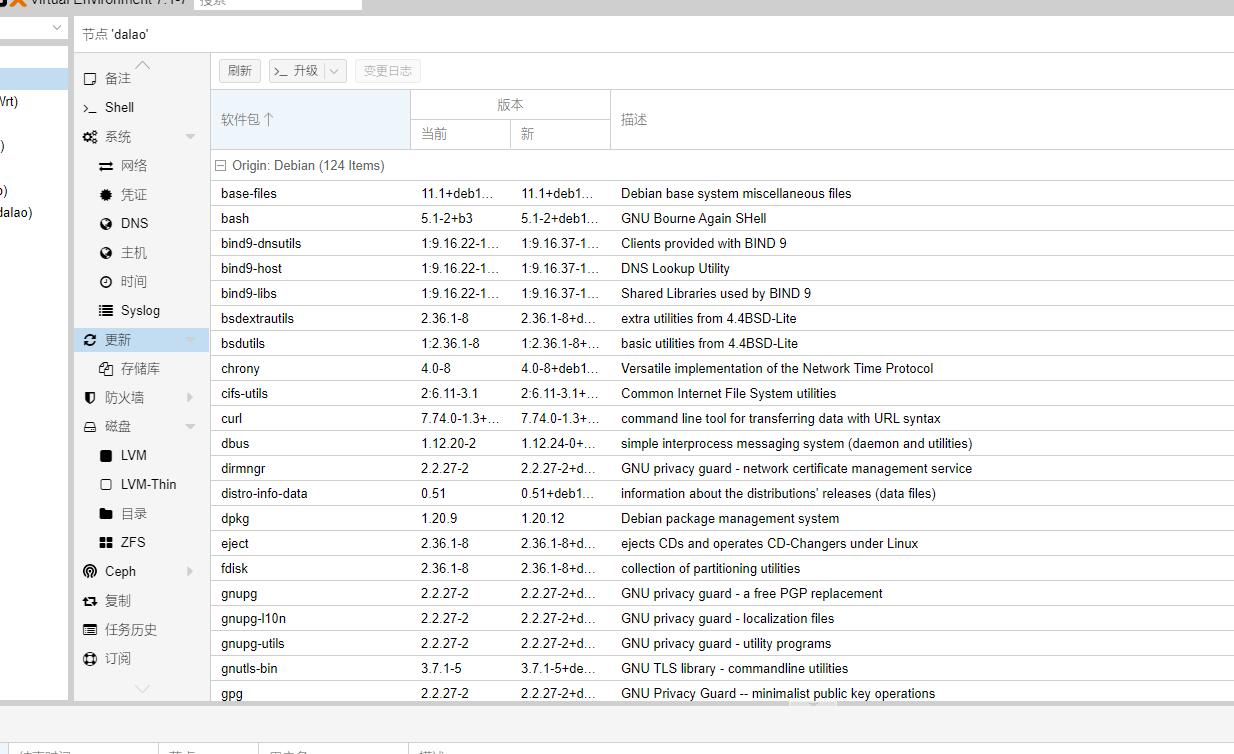
Task: Expand the 防火墙 submenu arrow
Action: tap(190, 397)
